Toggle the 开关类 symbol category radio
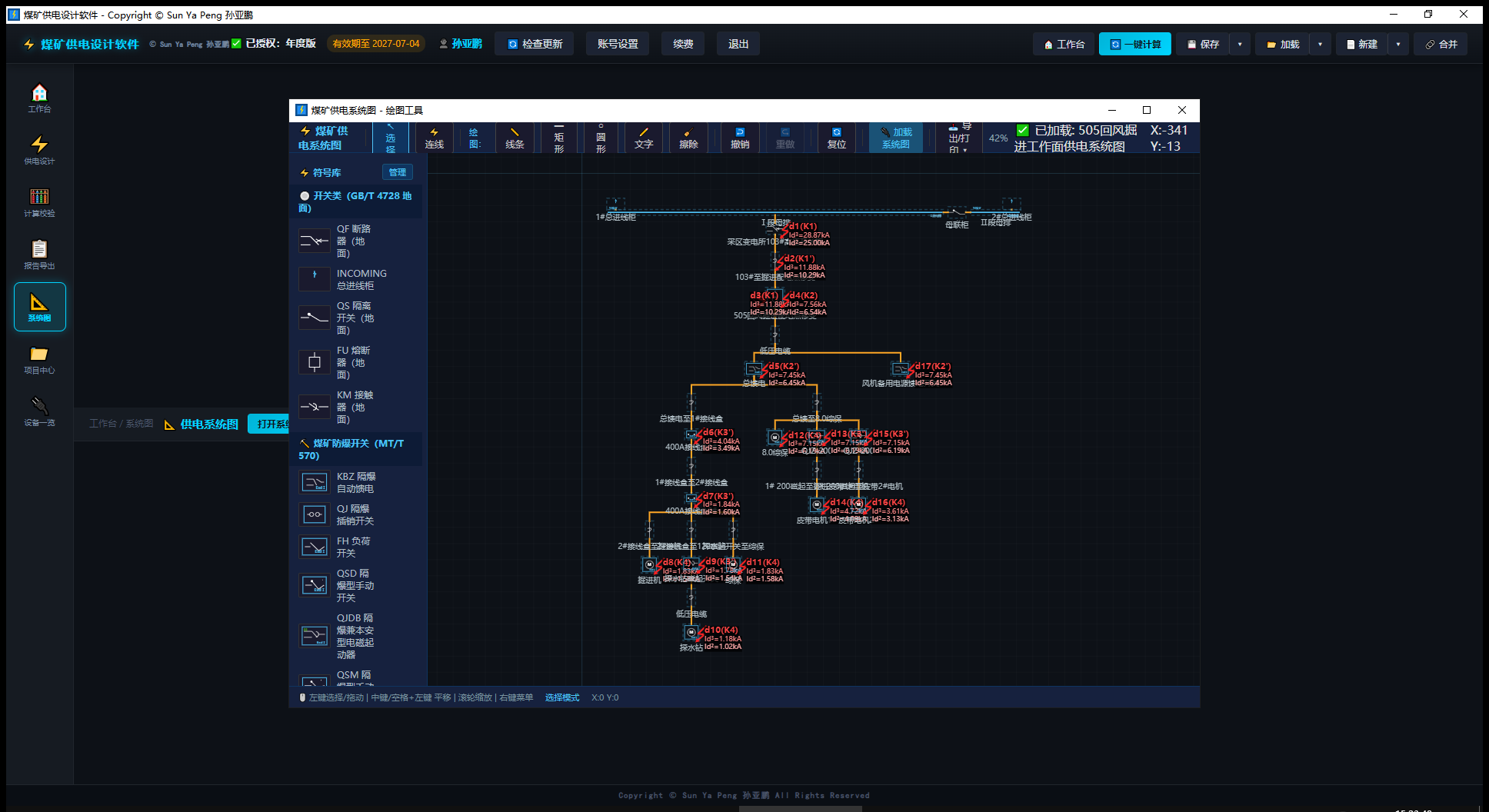This screenshot has height=812, width=1489. [305, 196]
